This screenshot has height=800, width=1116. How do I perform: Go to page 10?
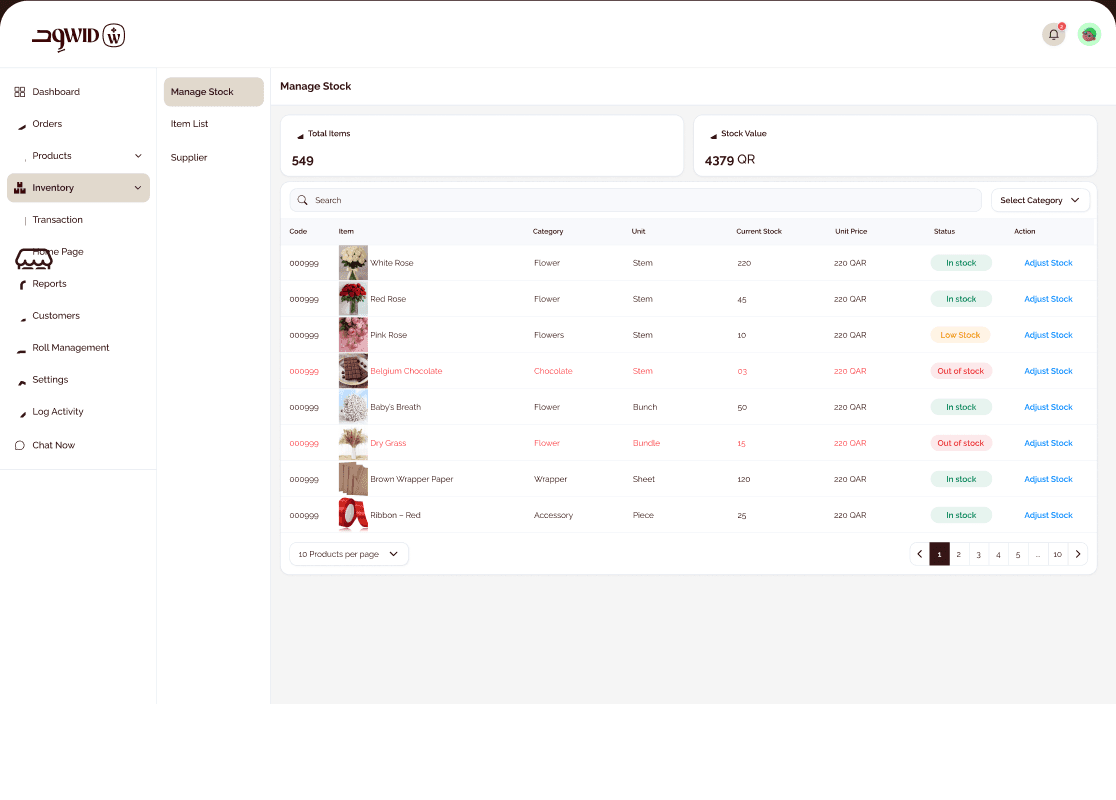[x=1058, y=554]
